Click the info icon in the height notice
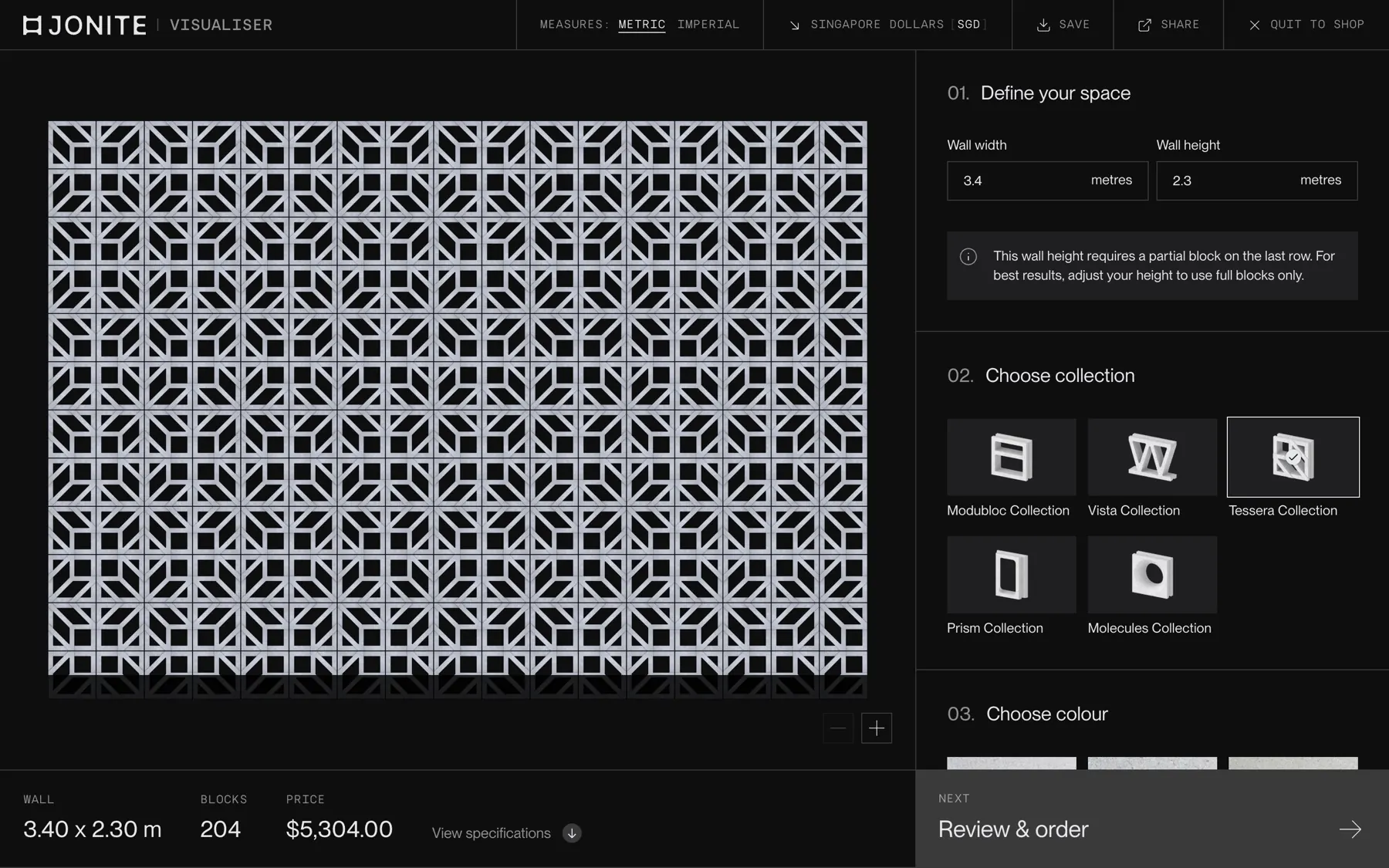The height and width of the screenshot is (868, 1389). (968, 257)
